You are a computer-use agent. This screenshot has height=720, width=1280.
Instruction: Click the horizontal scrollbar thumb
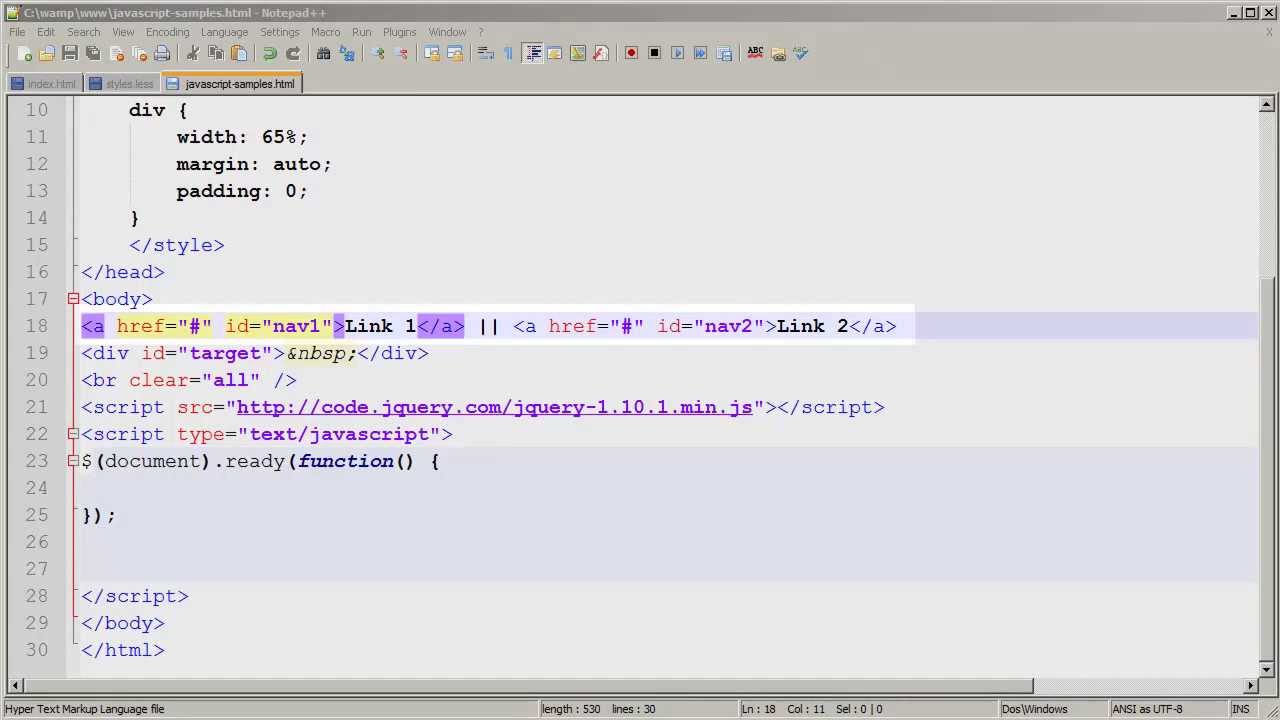(x=527, y=685)
